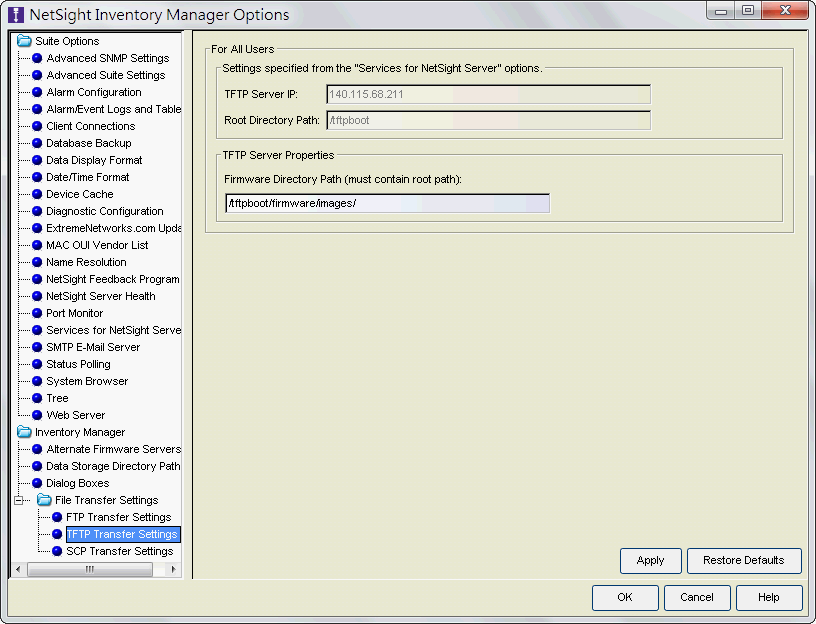Open NetSight Server Health options
816x624 pixels.
pyautogui.click(x=101, y=296)
